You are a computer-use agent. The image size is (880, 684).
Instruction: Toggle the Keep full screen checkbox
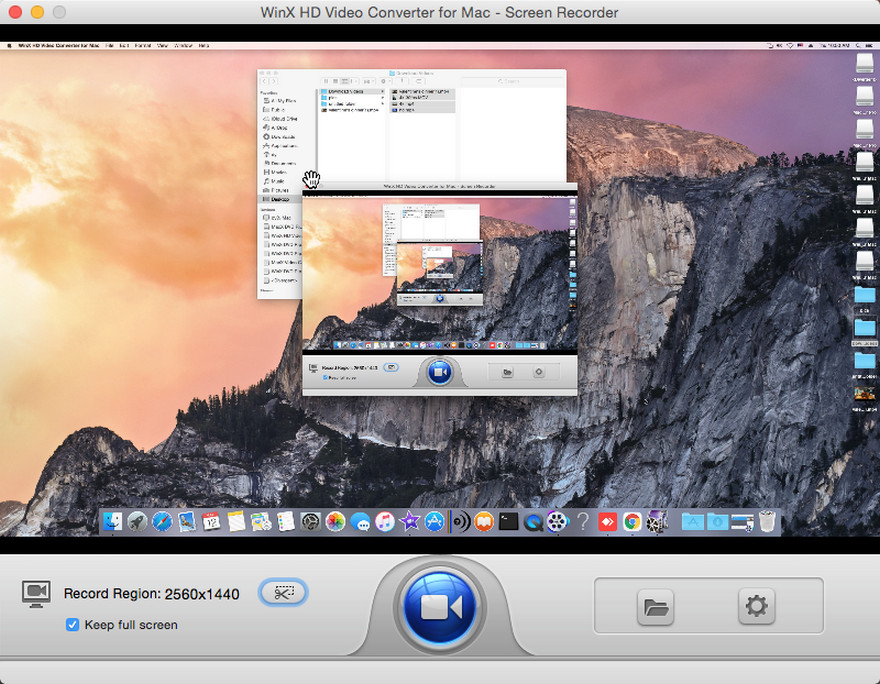(x=72, y=625)
